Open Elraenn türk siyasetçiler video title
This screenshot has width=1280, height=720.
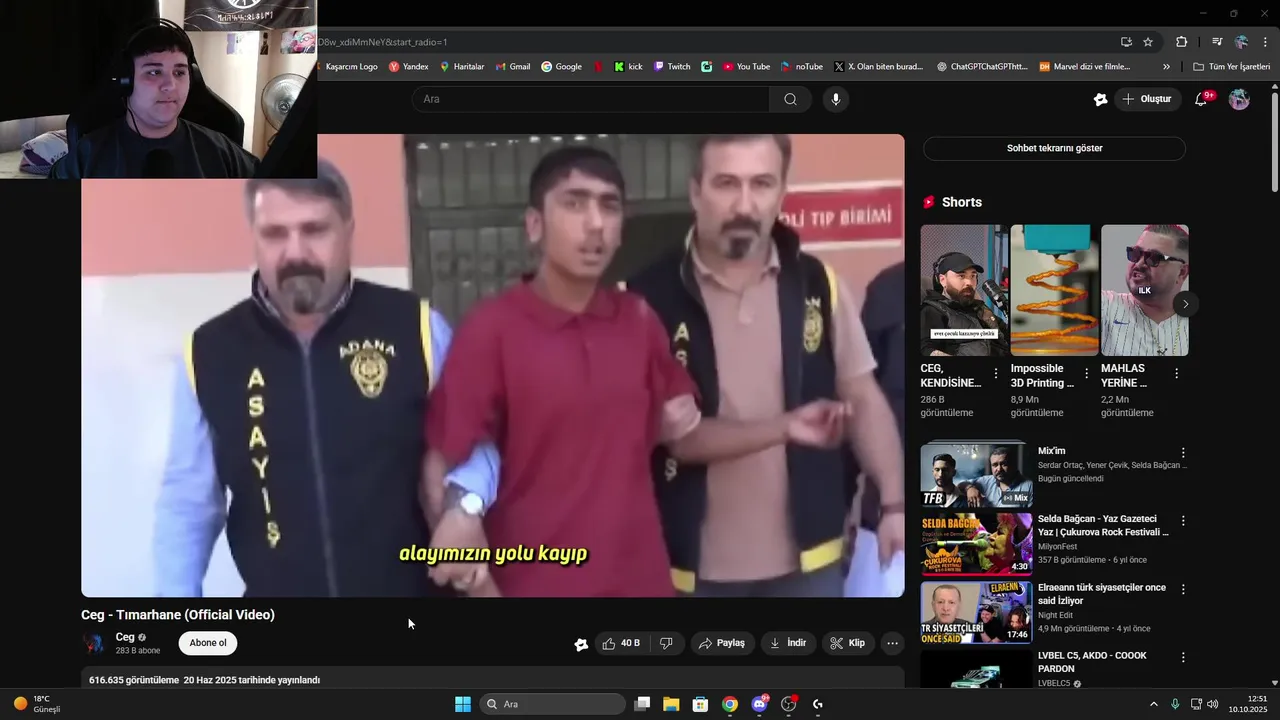1102,594
